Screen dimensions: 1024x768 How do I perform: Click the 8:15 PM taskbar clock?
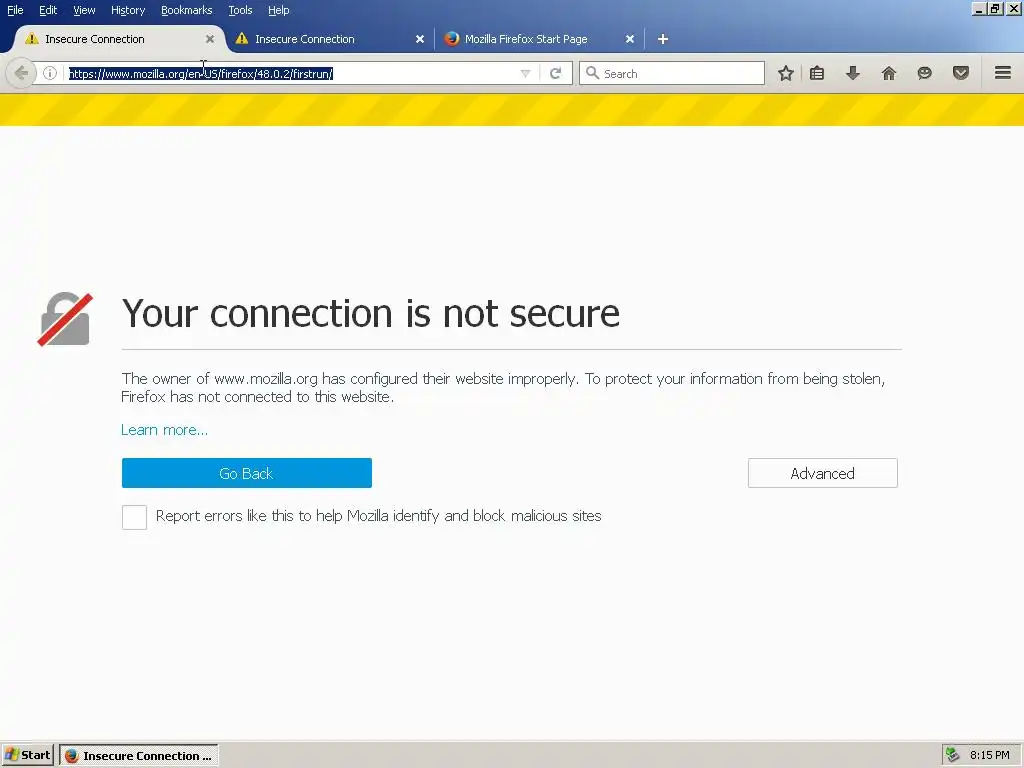click(x=989, y=755)
